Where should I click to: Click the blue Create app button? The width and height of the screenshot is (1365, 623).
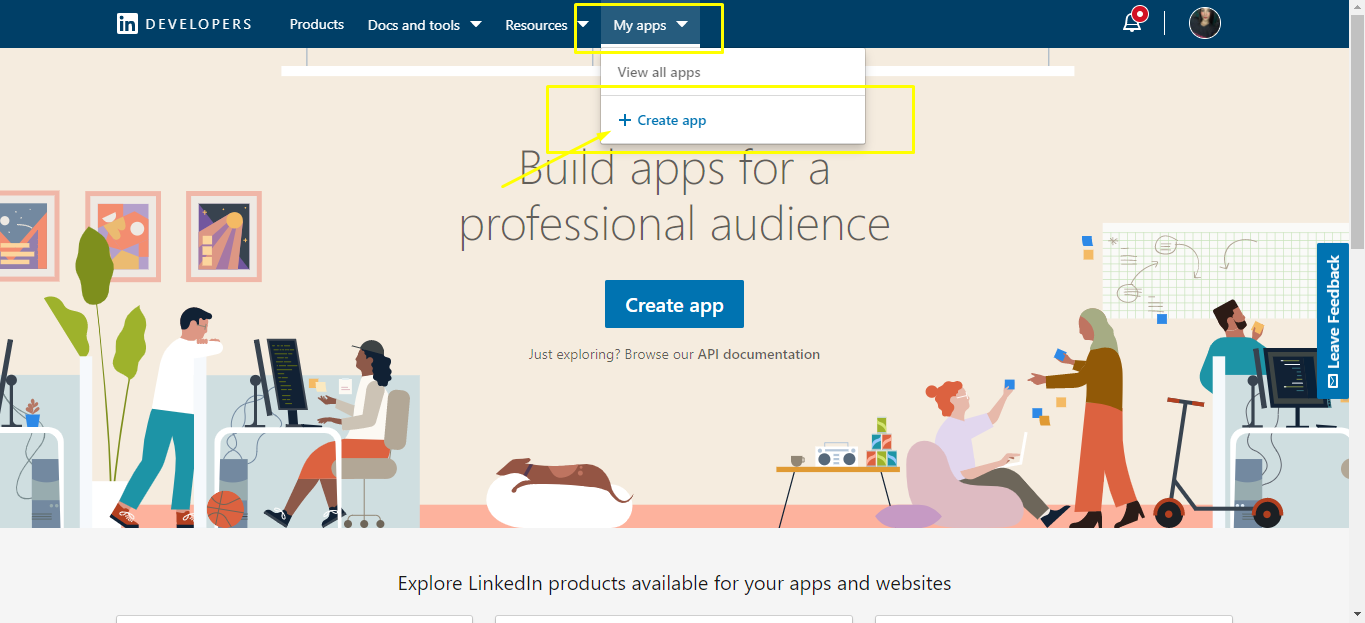pos(674,305)
